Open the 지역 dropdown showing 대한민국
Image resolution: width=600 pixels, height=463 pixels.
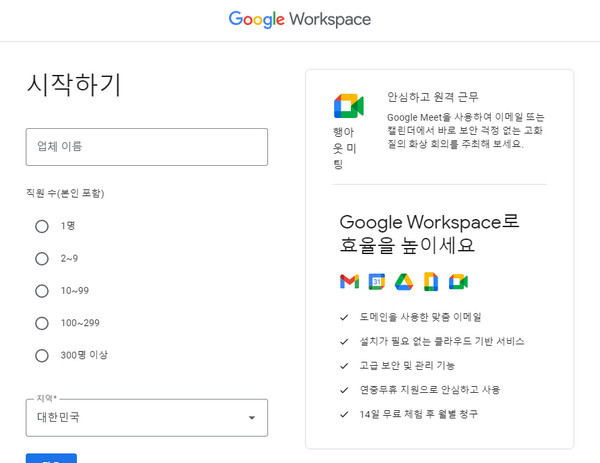tap(147, 417)
